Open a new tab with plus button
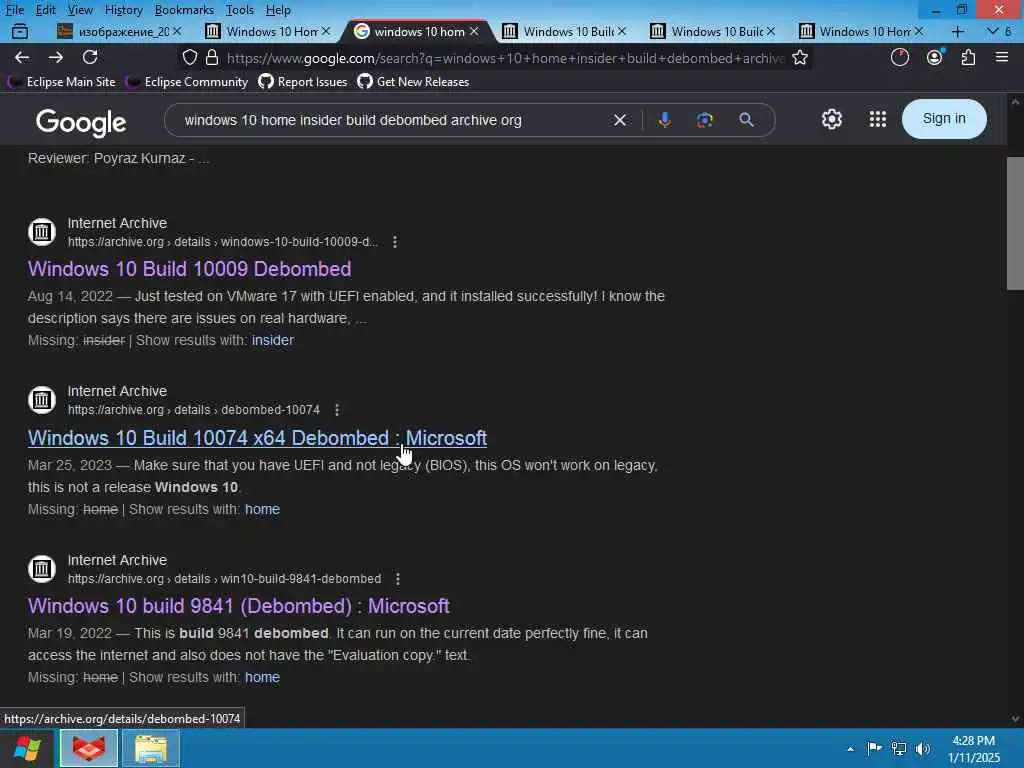The height and width of the screenshot is (768, 1024). click(x=957, y=31)
